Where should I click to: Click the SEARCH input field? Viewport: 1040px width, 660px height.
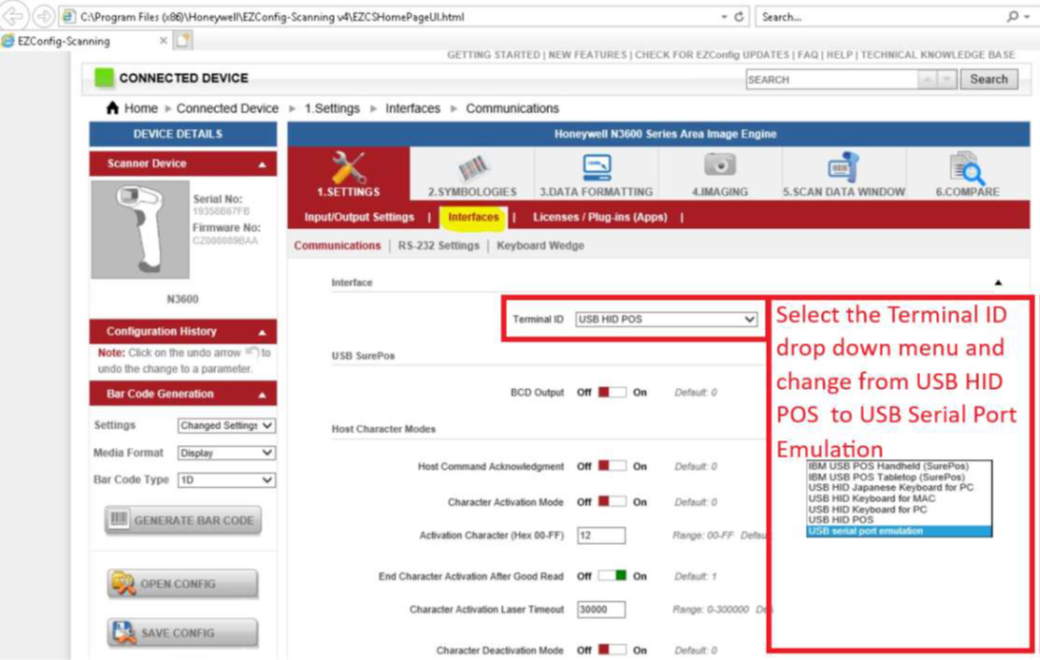832,80
